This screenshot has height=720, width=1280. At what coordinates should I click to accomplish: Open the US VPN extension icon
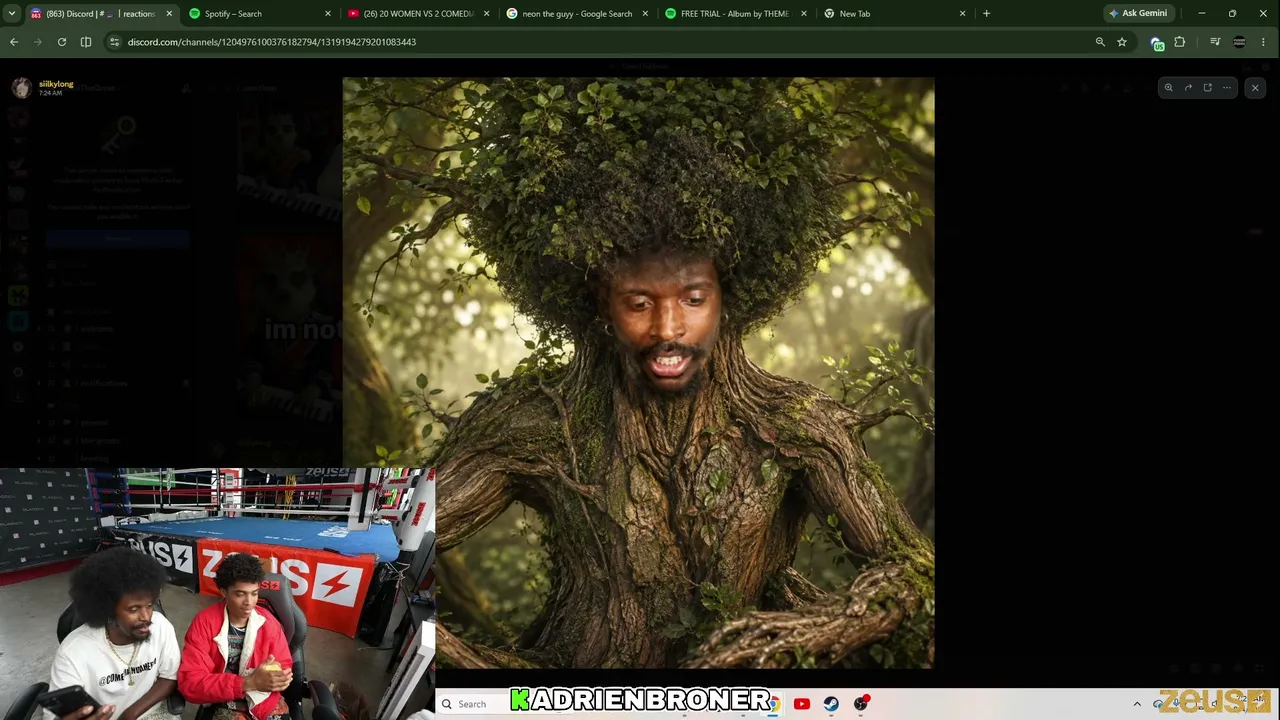click(x=1157, y=43)
